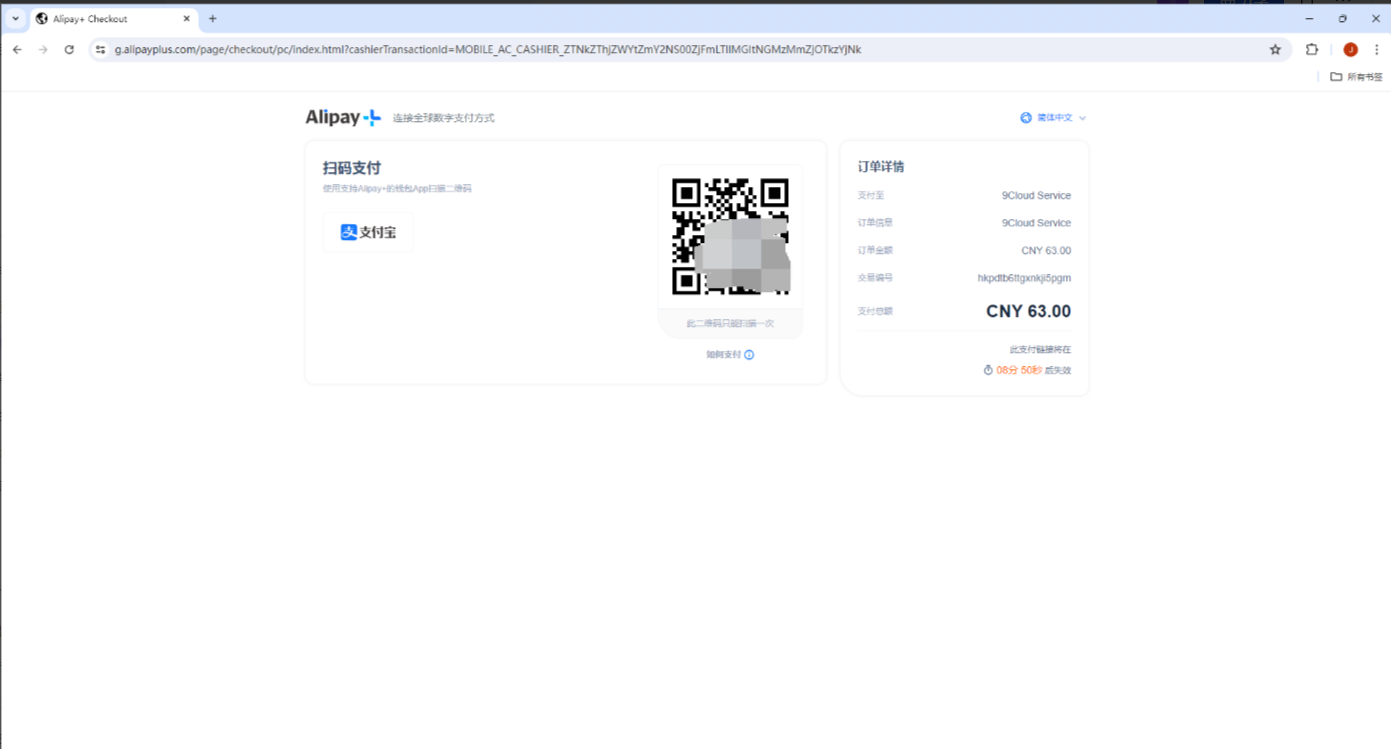Open the 如何支付 help link

[724, 355]
